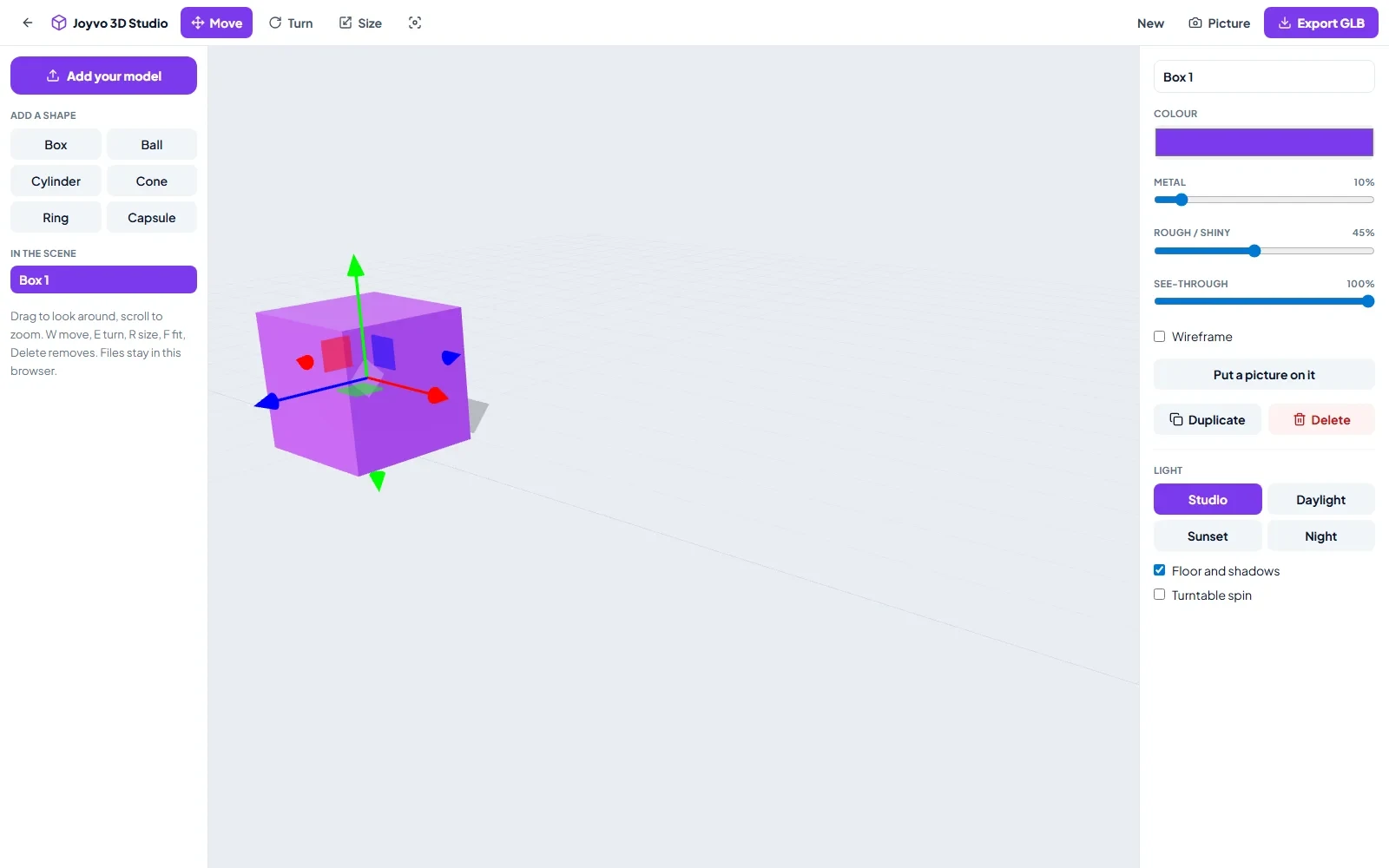This screenshot has height=868, width=1389.
Task: Select Sunset lighting
Action: click(x=1208, y=536)
